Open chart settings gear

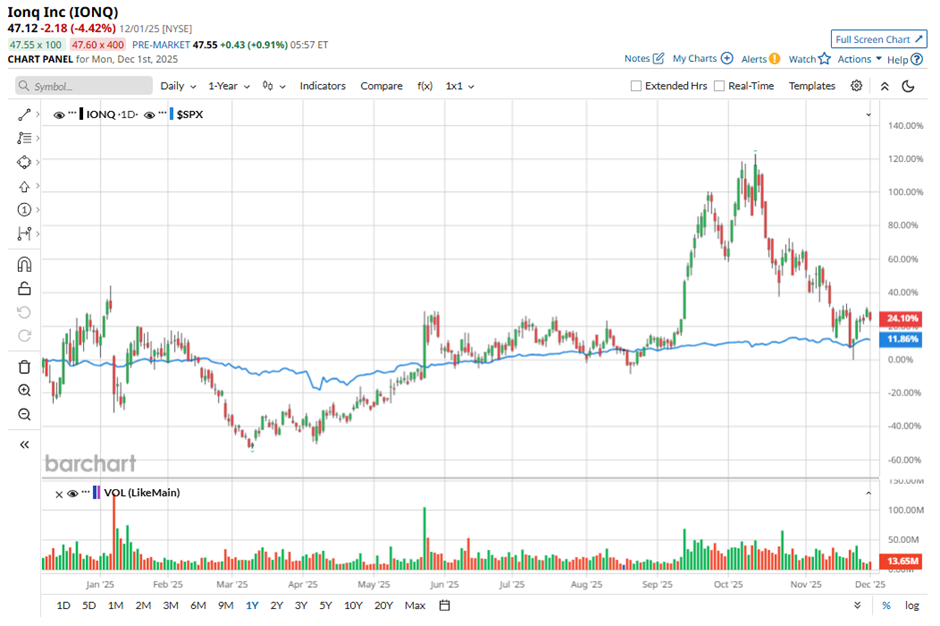[x=857, y=86]
